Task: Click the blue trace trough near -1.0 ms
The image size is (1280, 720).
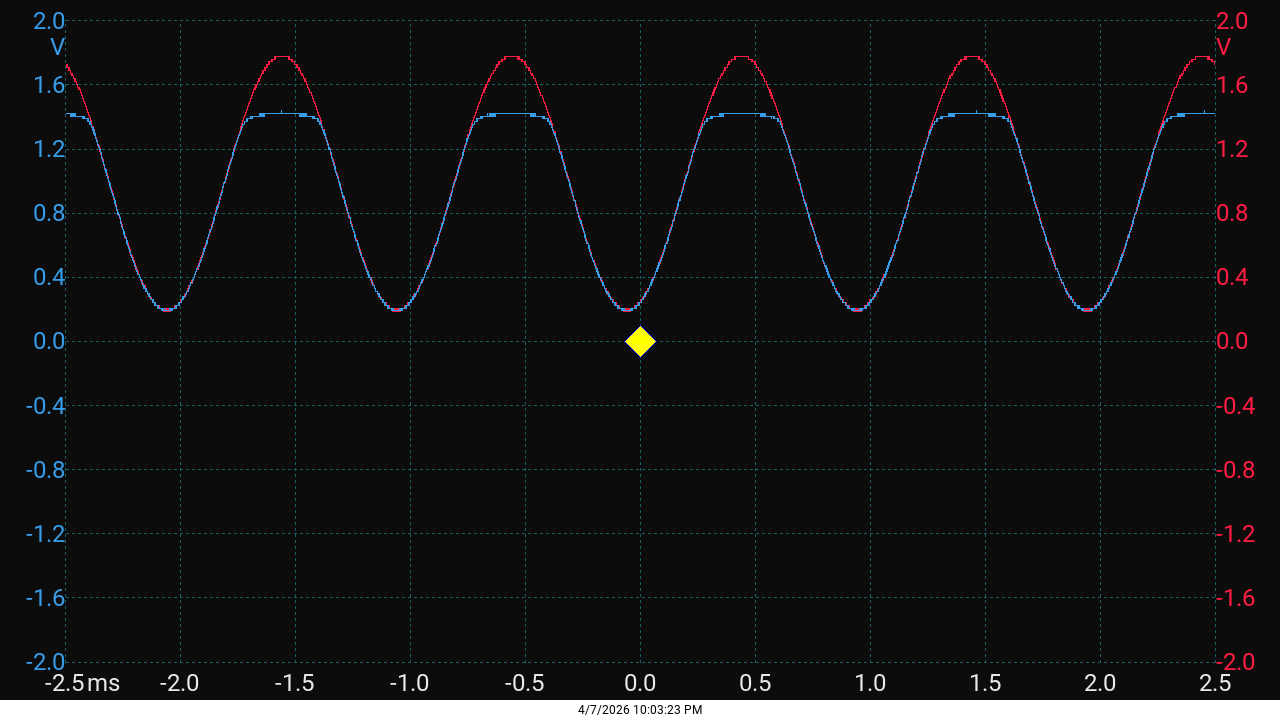Action: click(x=398, y=308)
